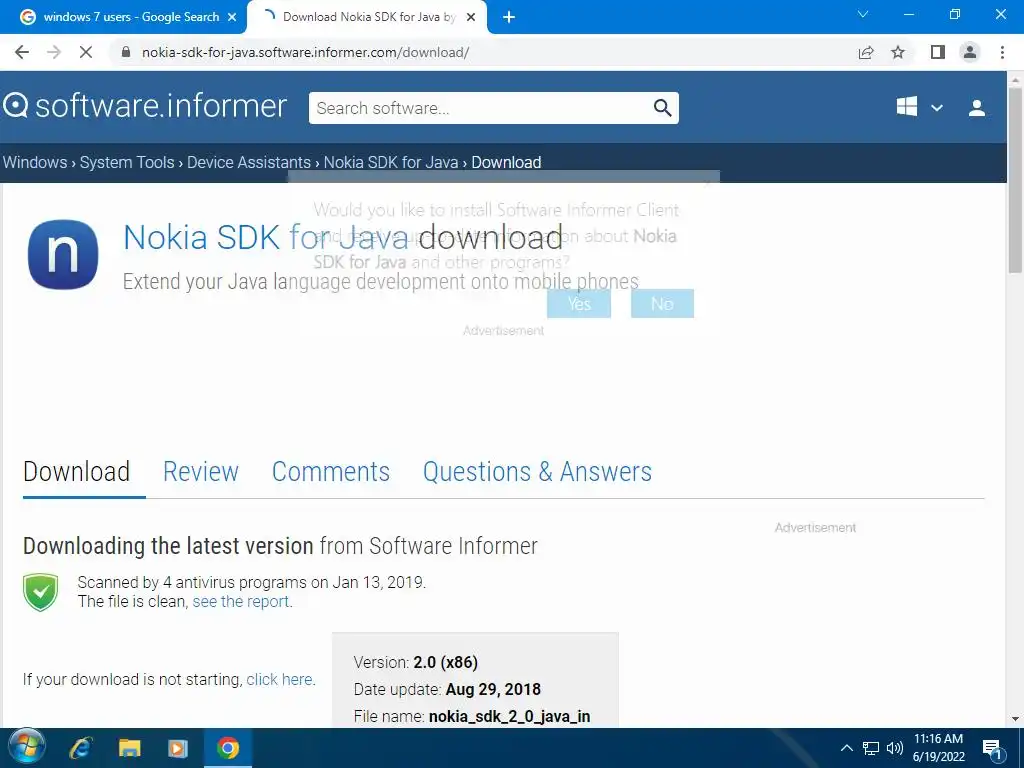
Task: Click the magnifier search icon
Action: tap(662, 108)
